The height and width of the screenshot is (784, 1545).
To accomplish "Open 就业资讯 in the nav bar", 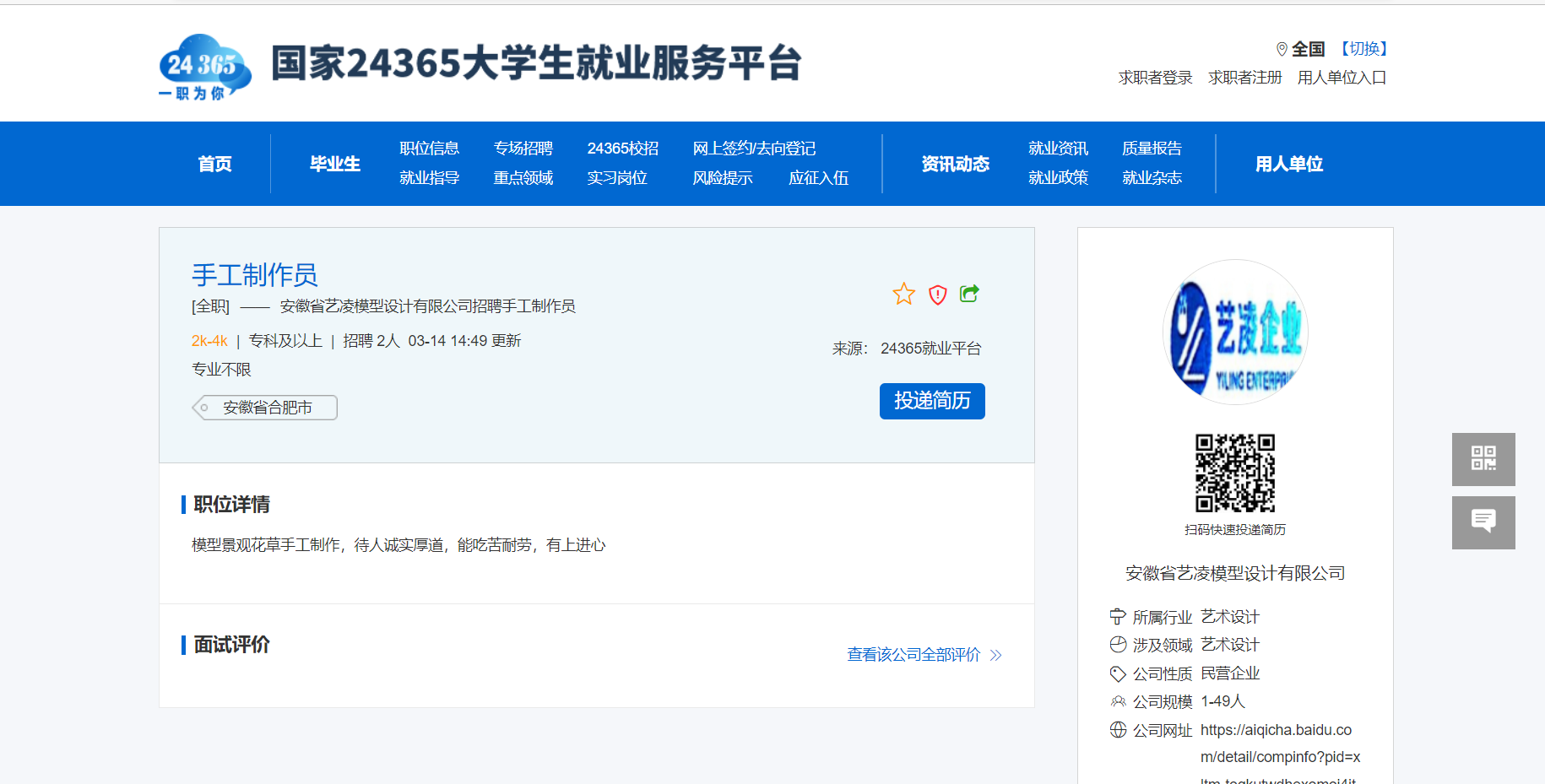I will 1058,149.
